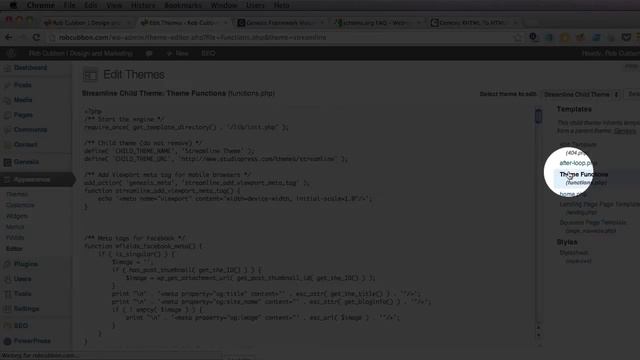Open Media in the sidebar
This screenshot has height=360, width=640.
(23, 100)
